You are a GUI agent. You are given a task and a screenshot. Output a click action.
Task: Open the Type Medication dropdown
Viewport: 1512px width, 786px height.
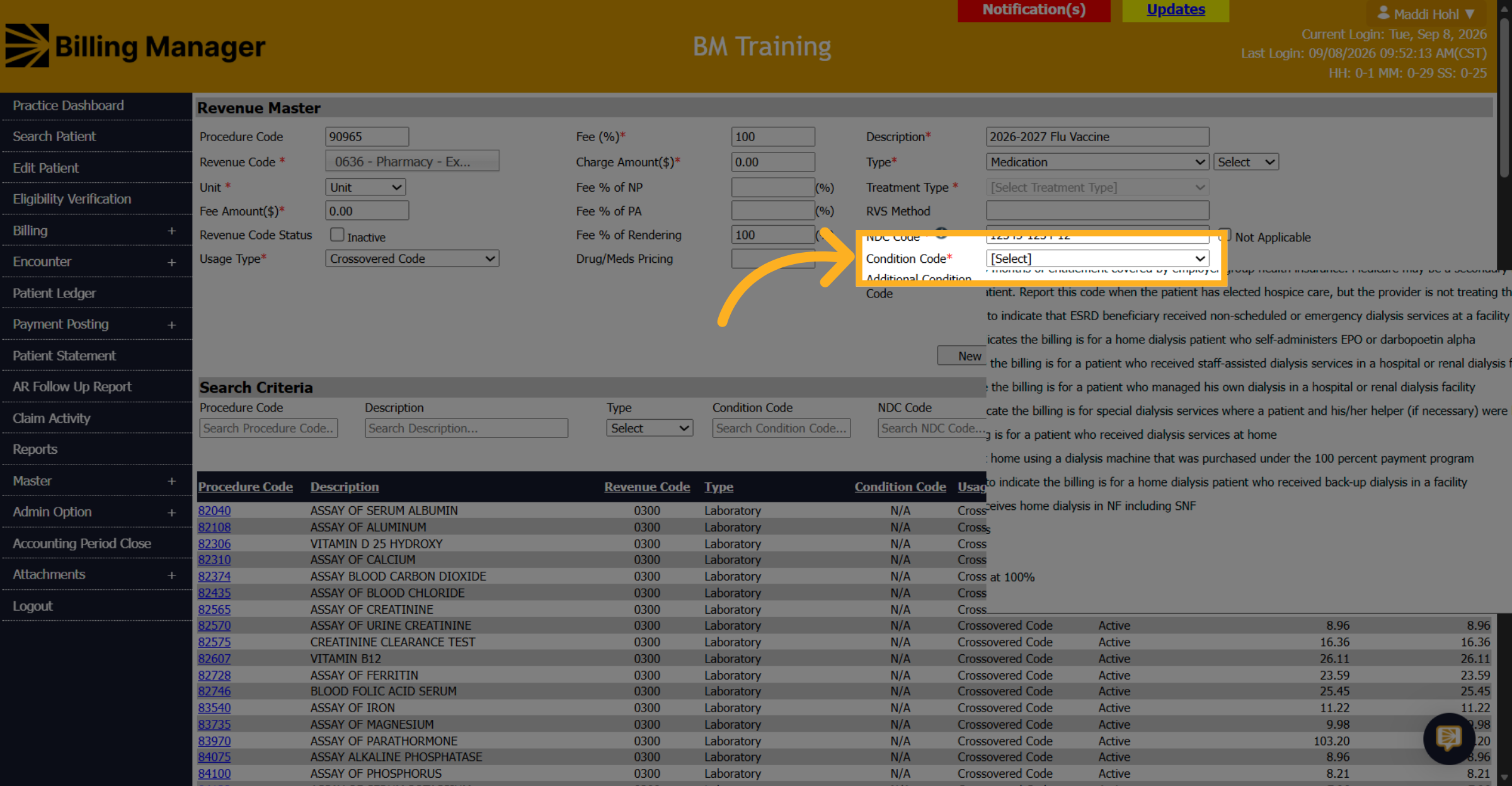tap(1097, 162)
